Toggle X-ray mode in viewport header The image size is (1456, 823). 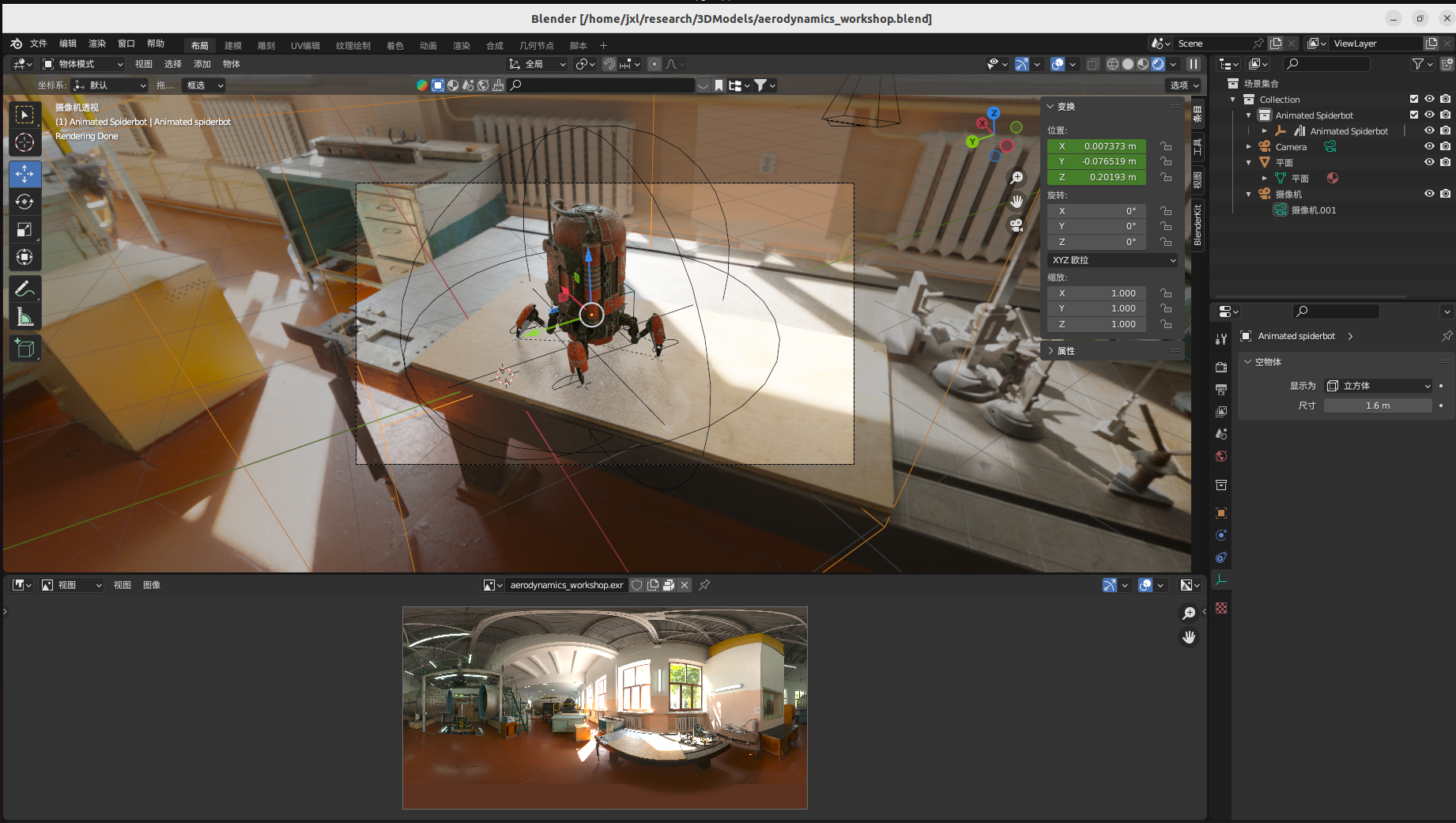coord(1092,64)
